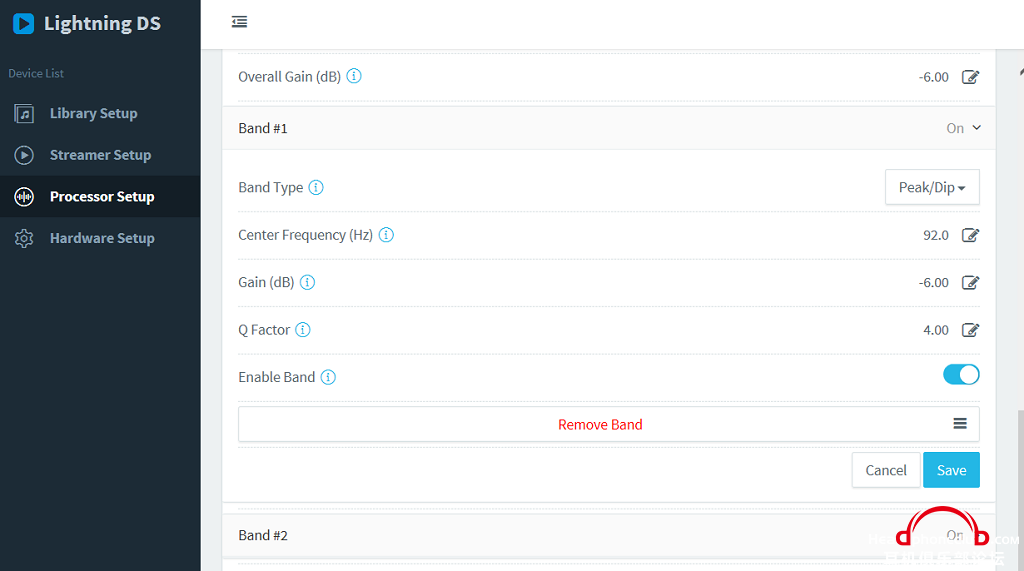Collapse the Band #1 section chevron

976,128
